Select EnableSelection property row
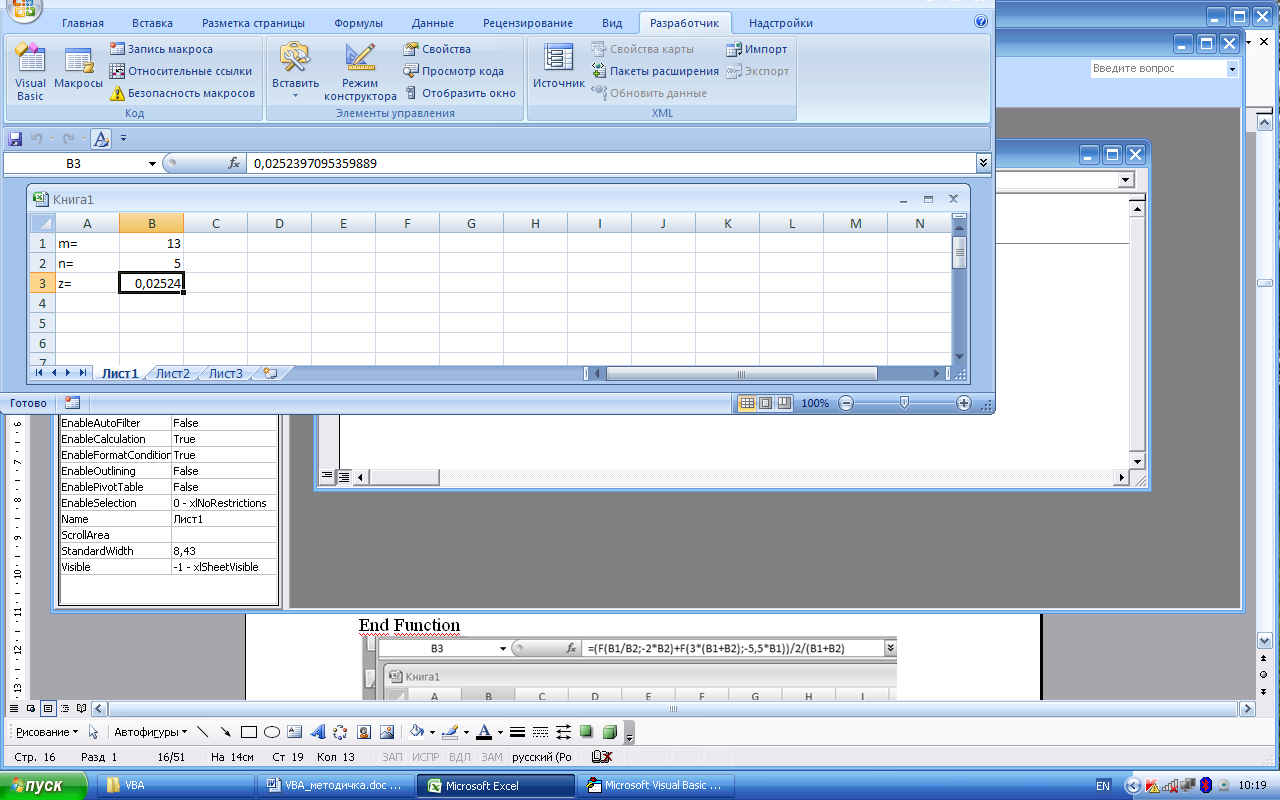 tap(168, 503)
